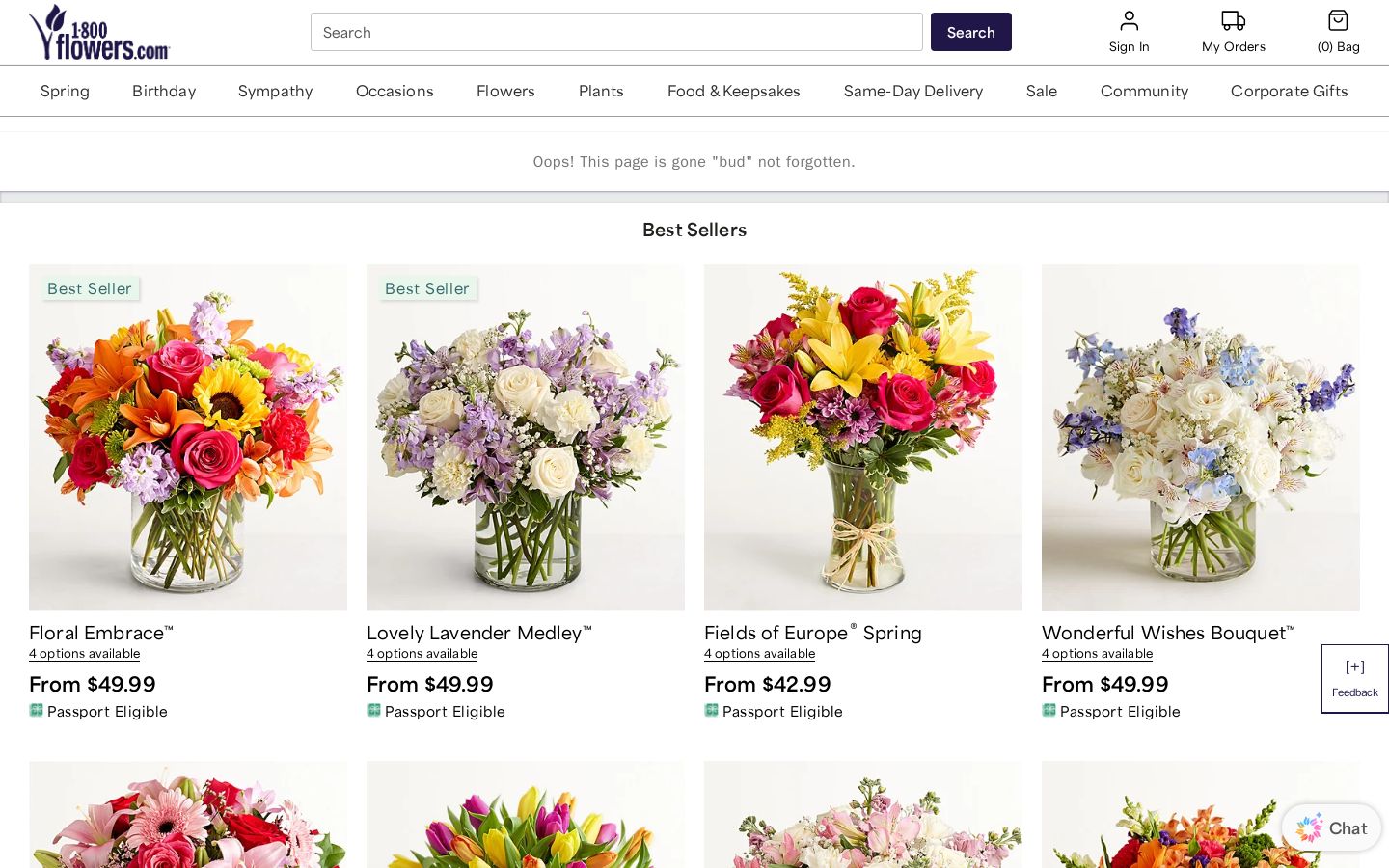Select the Wonderful Wishes Bouquet image
1389x868 pixels.
[1201, 438]
